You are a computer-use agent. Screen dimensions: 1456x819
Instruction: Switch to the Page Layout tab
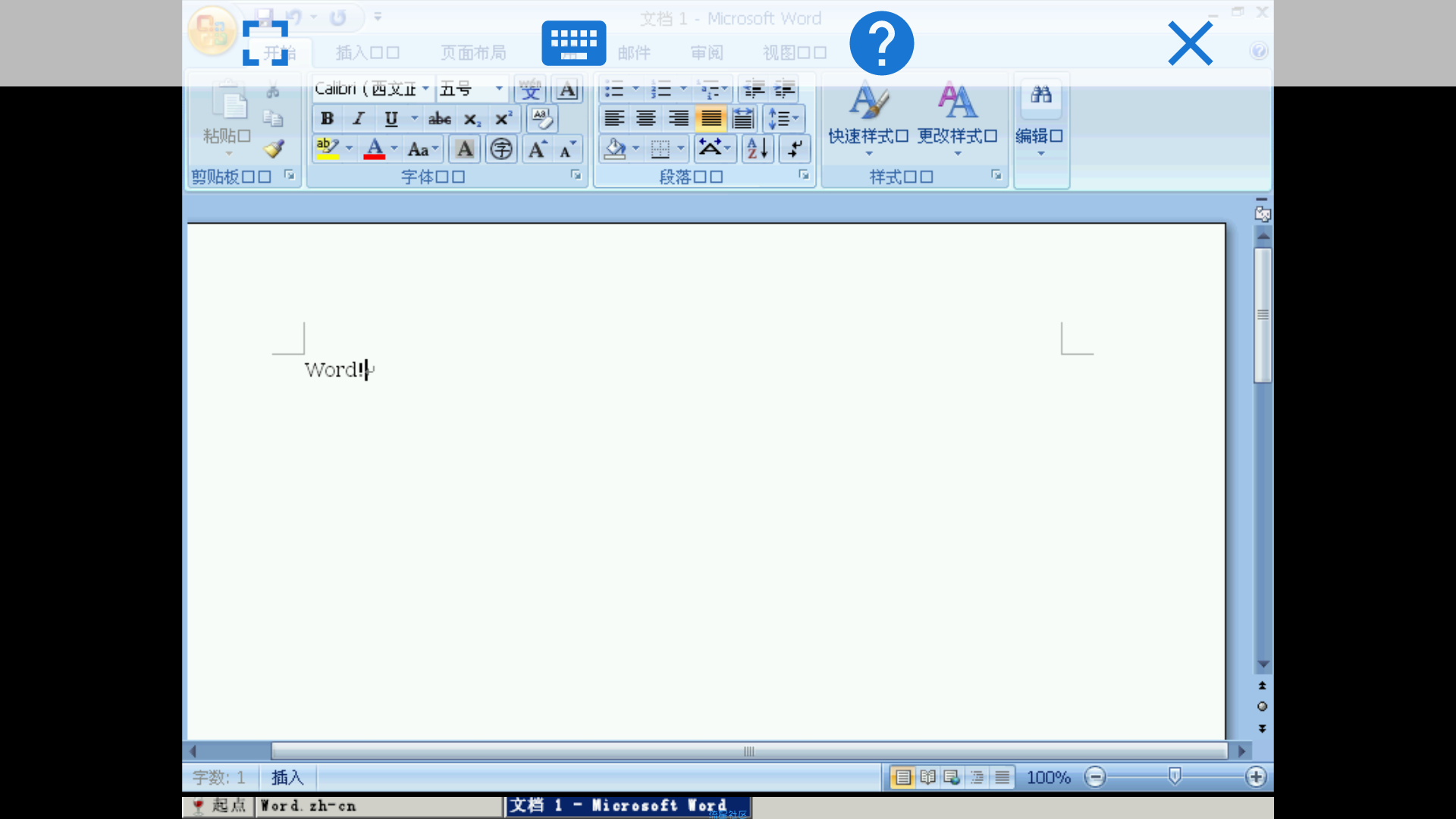click(x=473, y=52)
